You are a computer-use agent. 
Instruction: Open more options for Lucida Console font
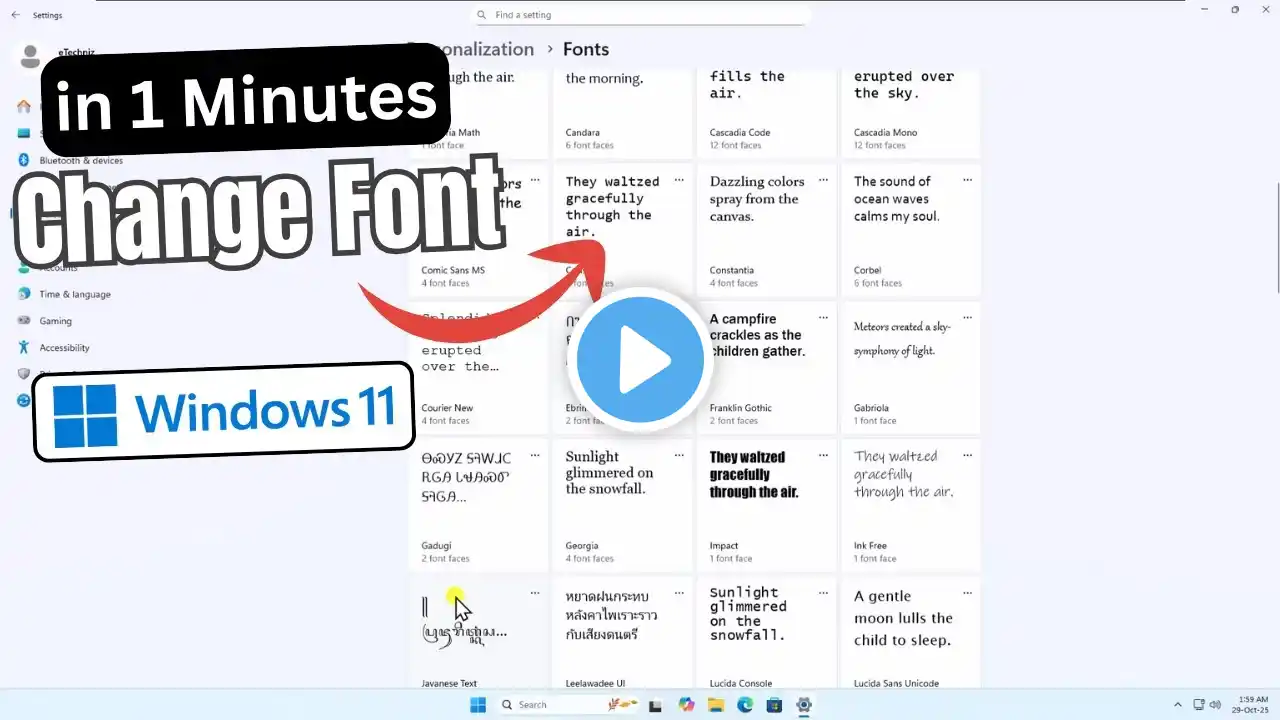coord(823,594)
